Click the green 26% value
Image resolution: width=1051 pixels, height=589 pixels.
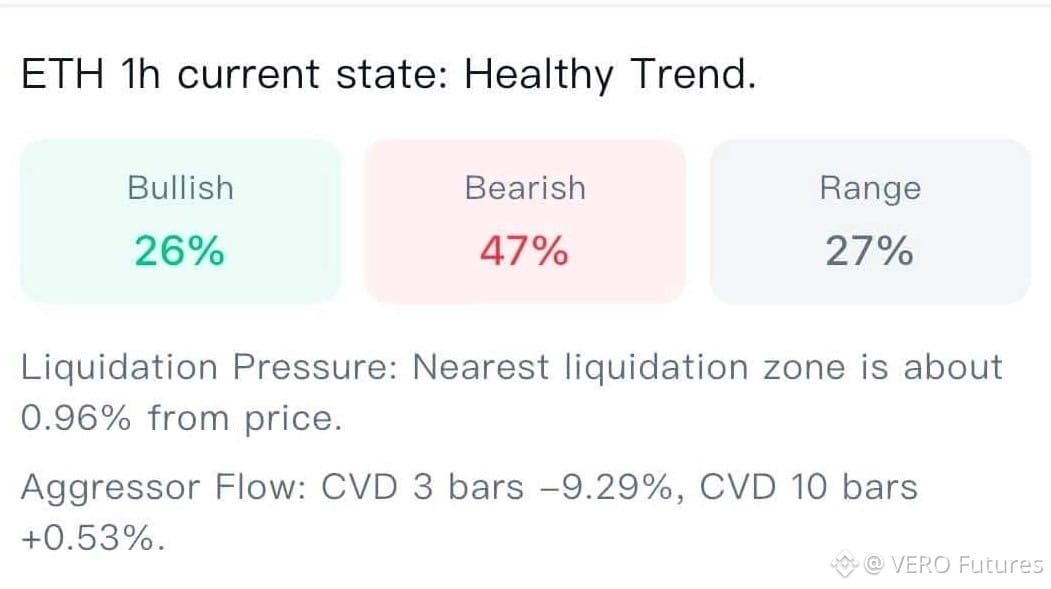(x=180, y=251)
